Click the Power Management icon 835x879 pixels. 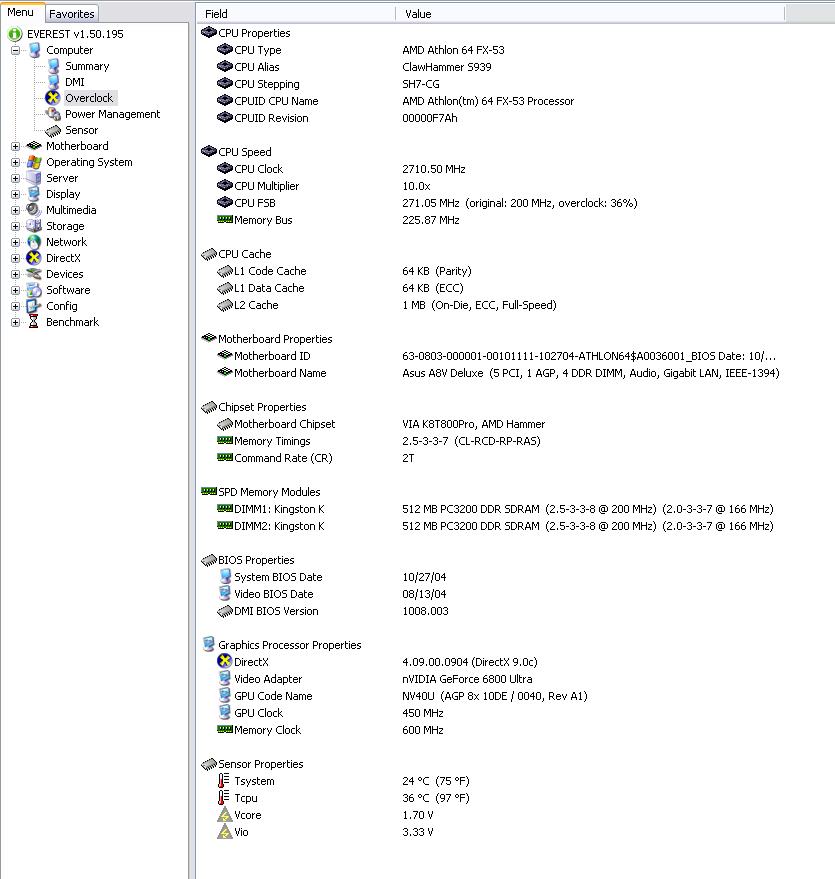click(x=53, y=114)
